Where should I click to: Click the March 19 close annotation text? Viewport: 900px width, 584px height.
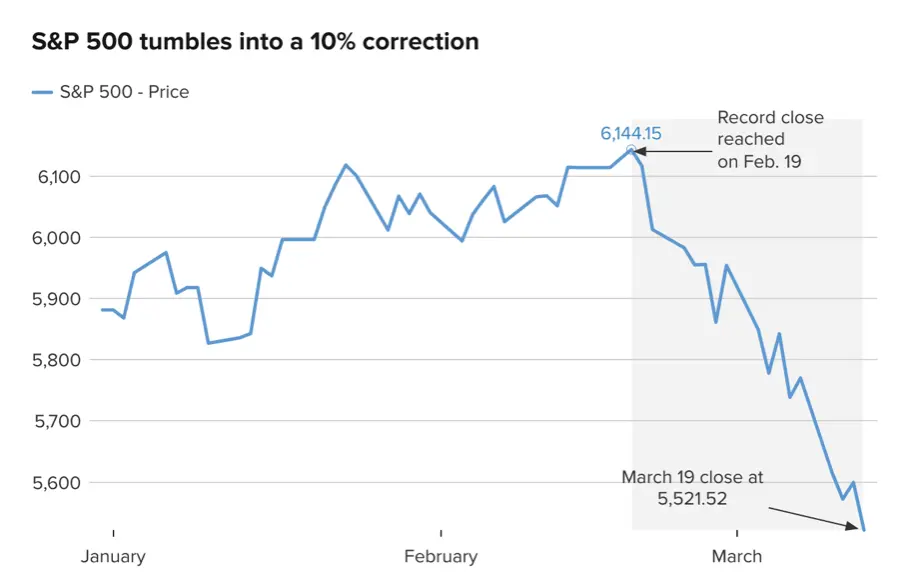692,488
